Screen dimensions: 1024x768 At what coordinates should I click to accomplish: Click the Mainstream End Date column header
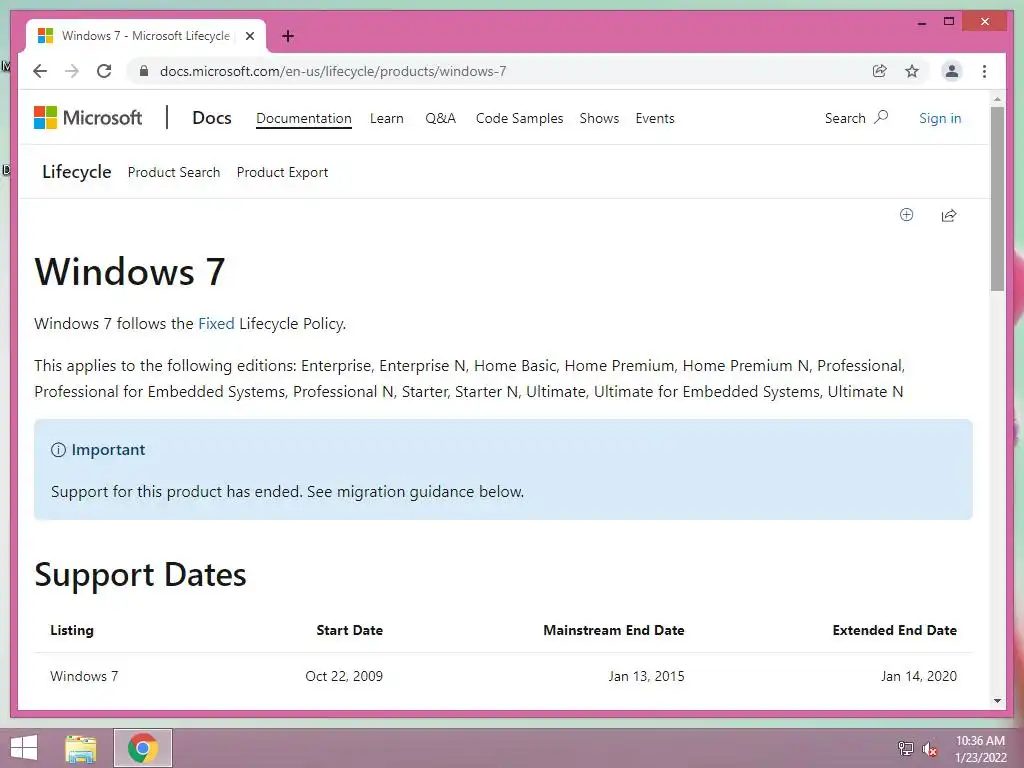point(614,630)
